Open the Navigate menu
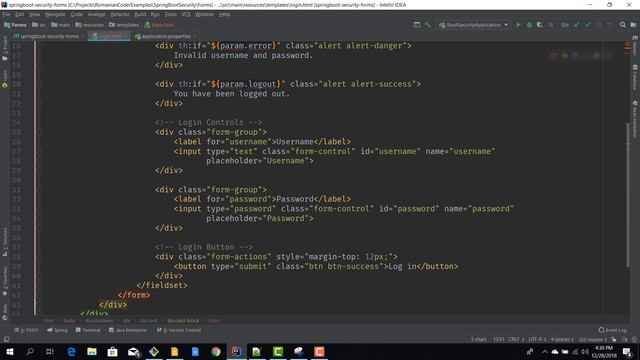The height and width of the screenshot is (360, 640). [x=55, y=14]
